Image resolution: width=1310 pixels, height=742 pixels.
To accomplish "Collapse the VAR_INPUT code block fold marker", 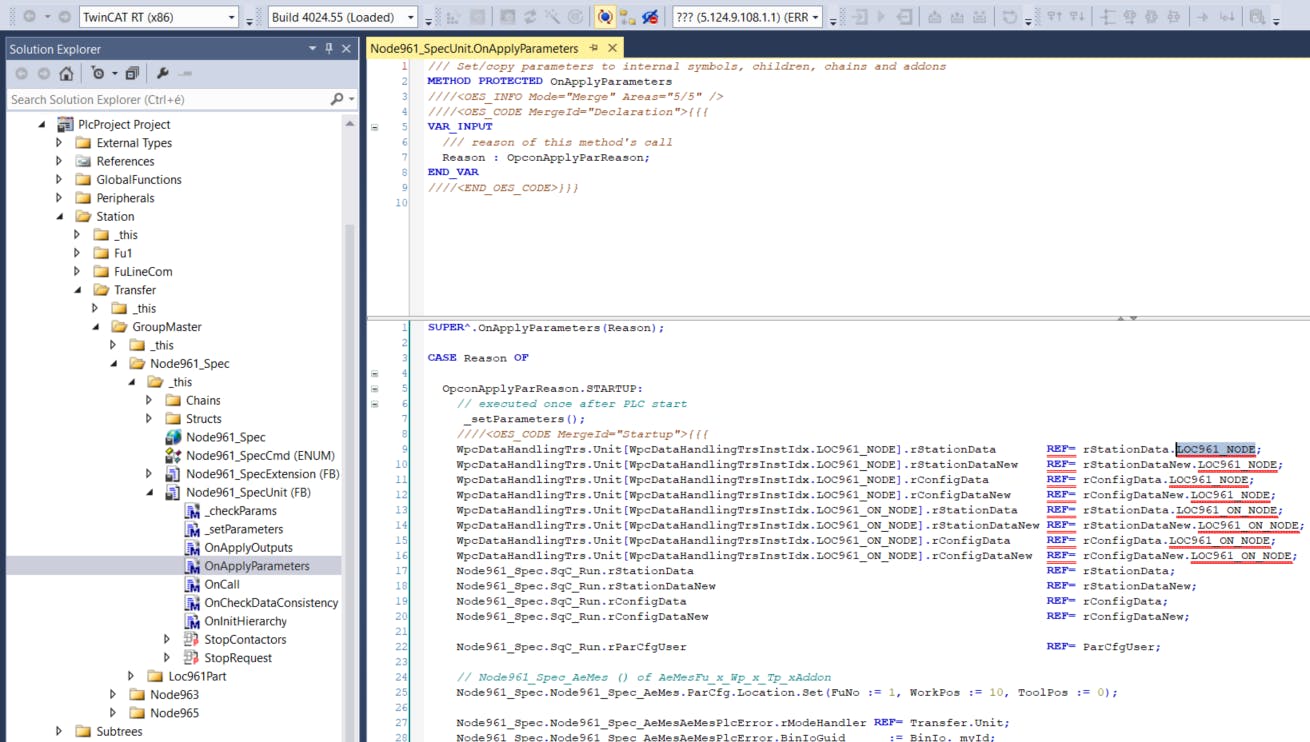I will [375, 127].
